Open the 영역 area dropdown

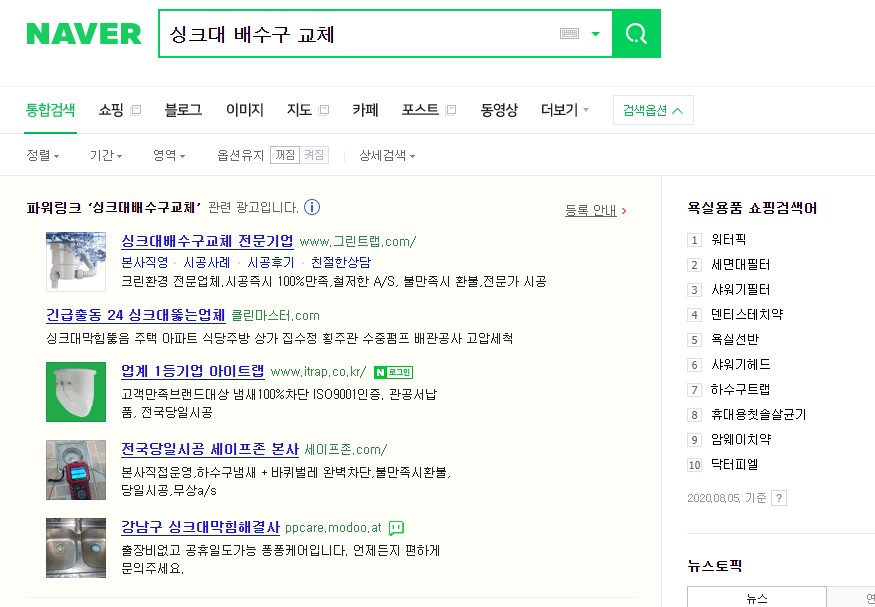pyautogui.click(x=169, y=155)
